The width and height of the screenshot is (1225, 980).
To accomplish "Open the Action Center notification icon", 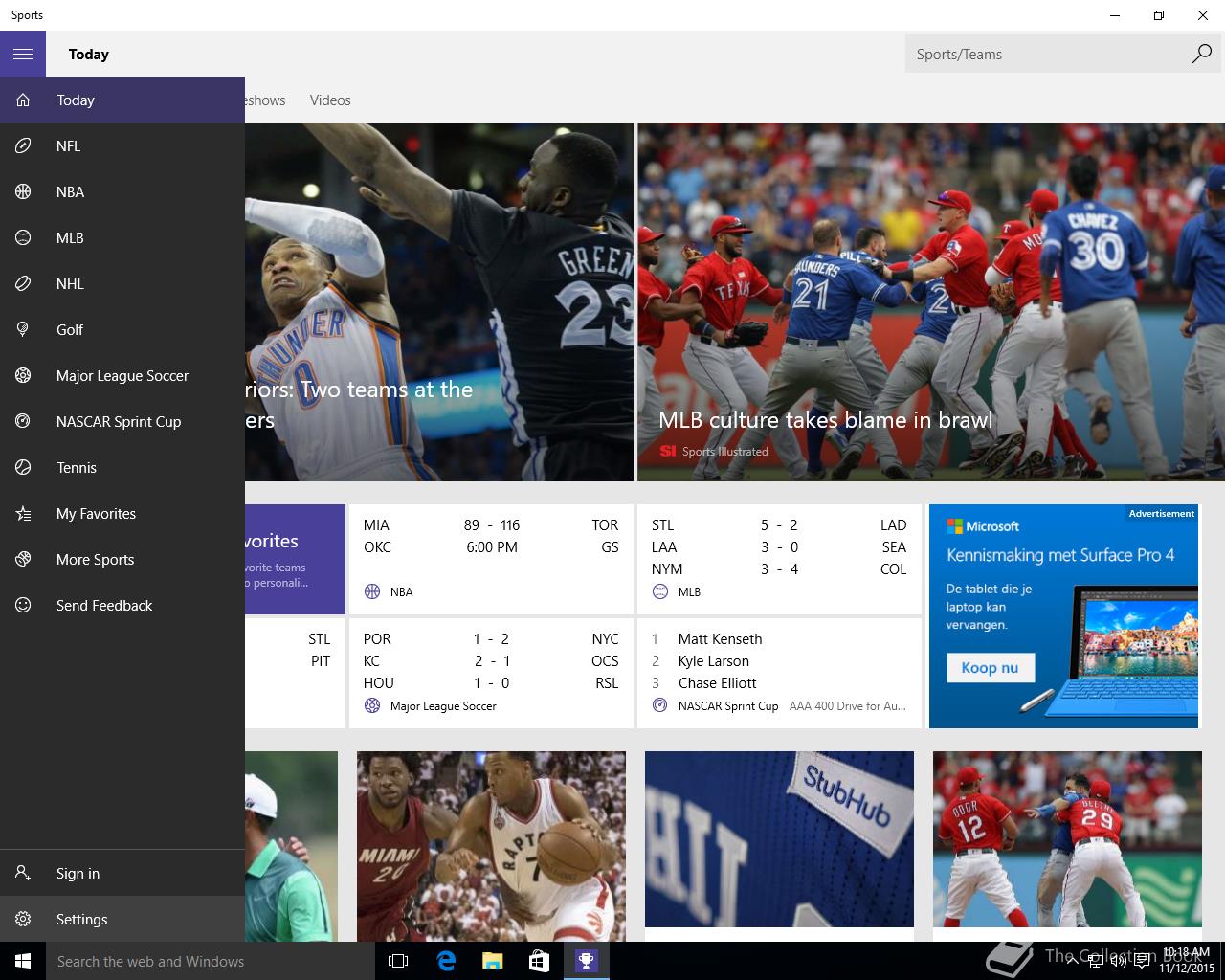I will coord(1142,961).
